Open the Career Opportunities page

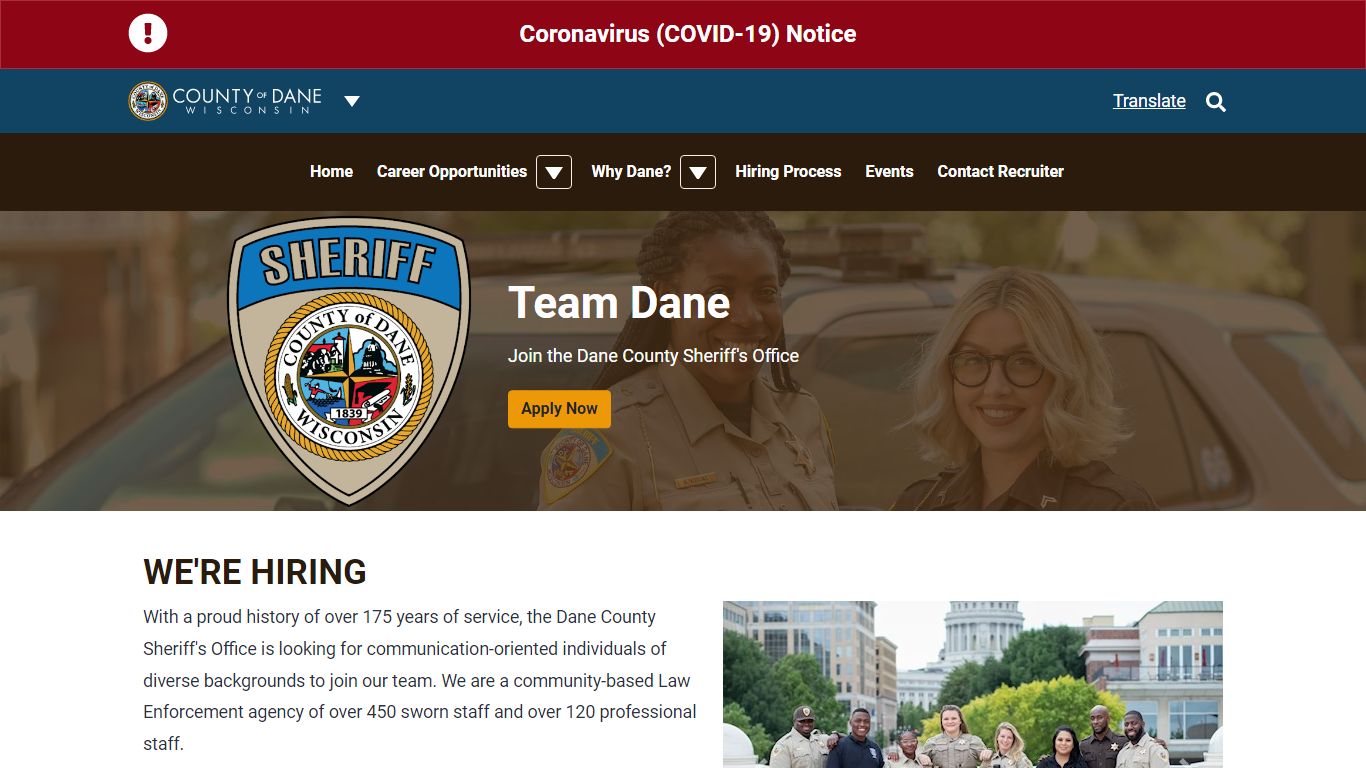[x=452, y=172]
